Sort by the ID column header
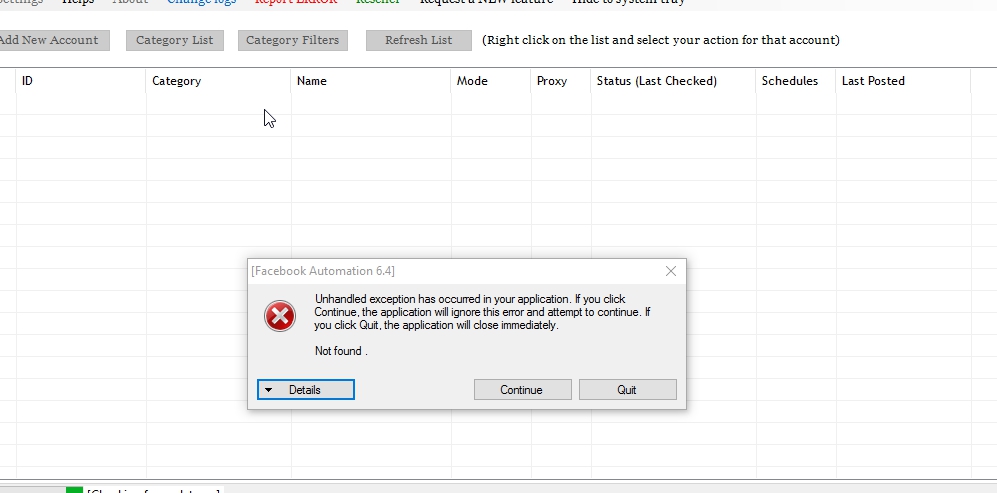This screenshot has height=493, width=997. (x=81, y=81)
